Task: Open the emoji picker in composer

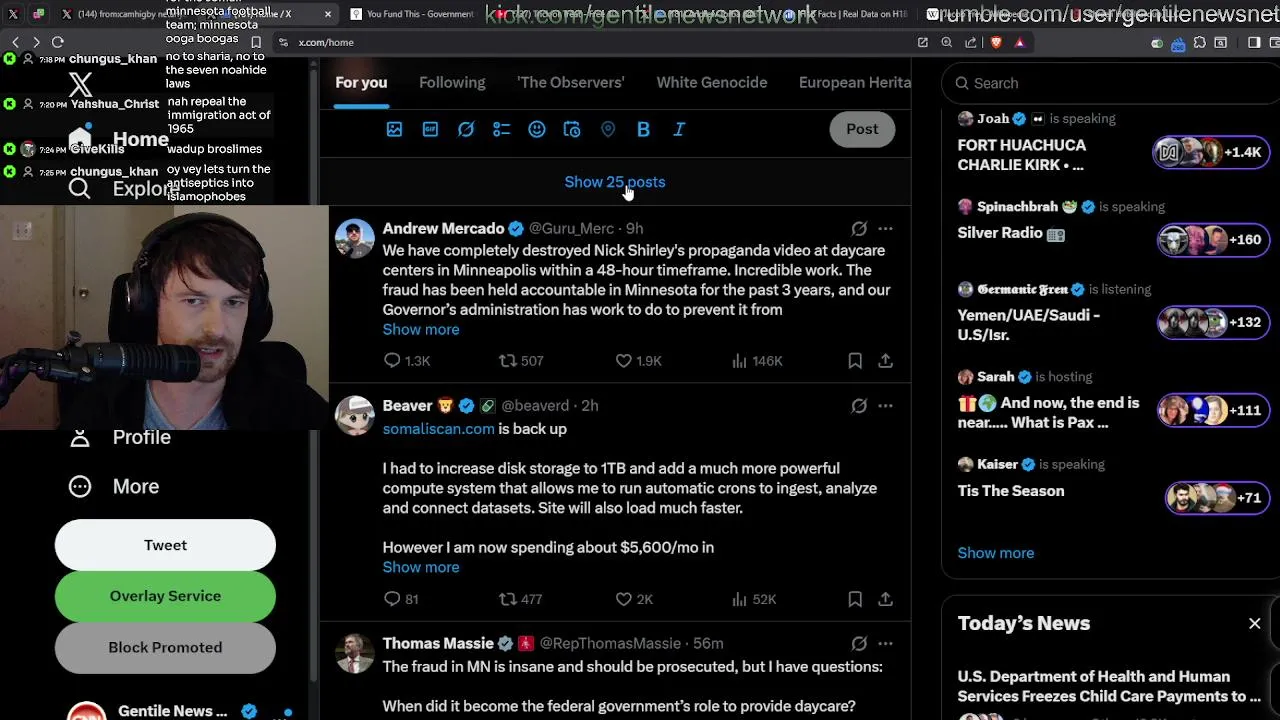Action: pyautogui.click(x=537, y=129)
